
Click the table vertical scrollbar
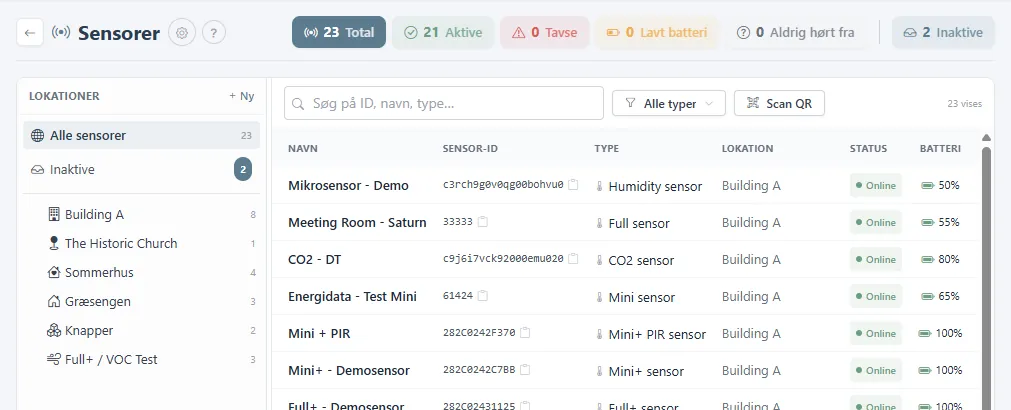986,277
